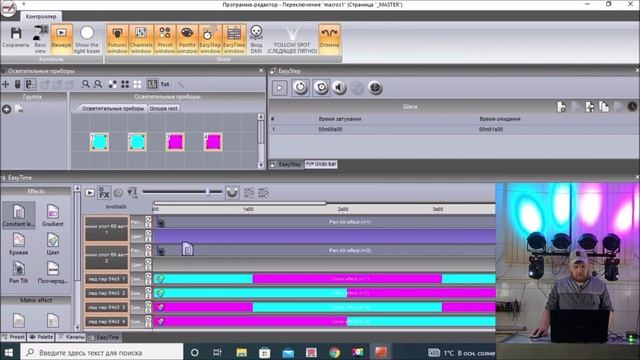Click the Windows search box in the taskbar
This screenshot has height=360, width=640.
[x=102, y=352]
